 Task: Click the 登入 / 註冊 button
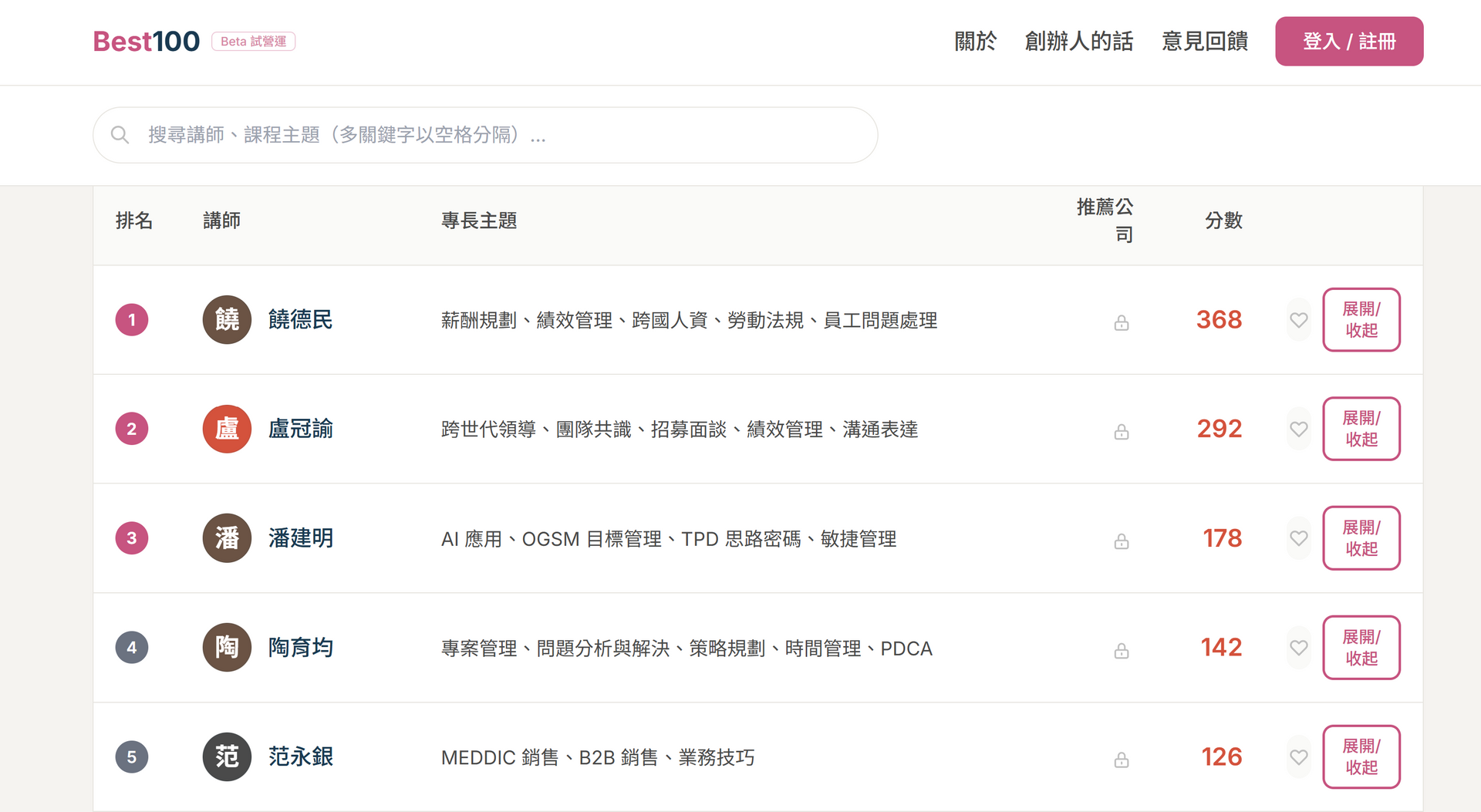click(1349, 42)
